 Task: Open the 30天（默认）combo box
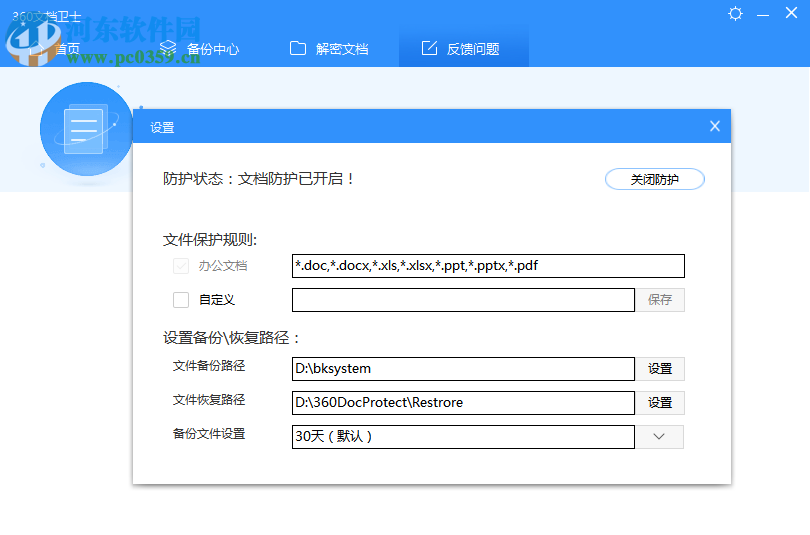pyautogui.click(x=463, y=437)
